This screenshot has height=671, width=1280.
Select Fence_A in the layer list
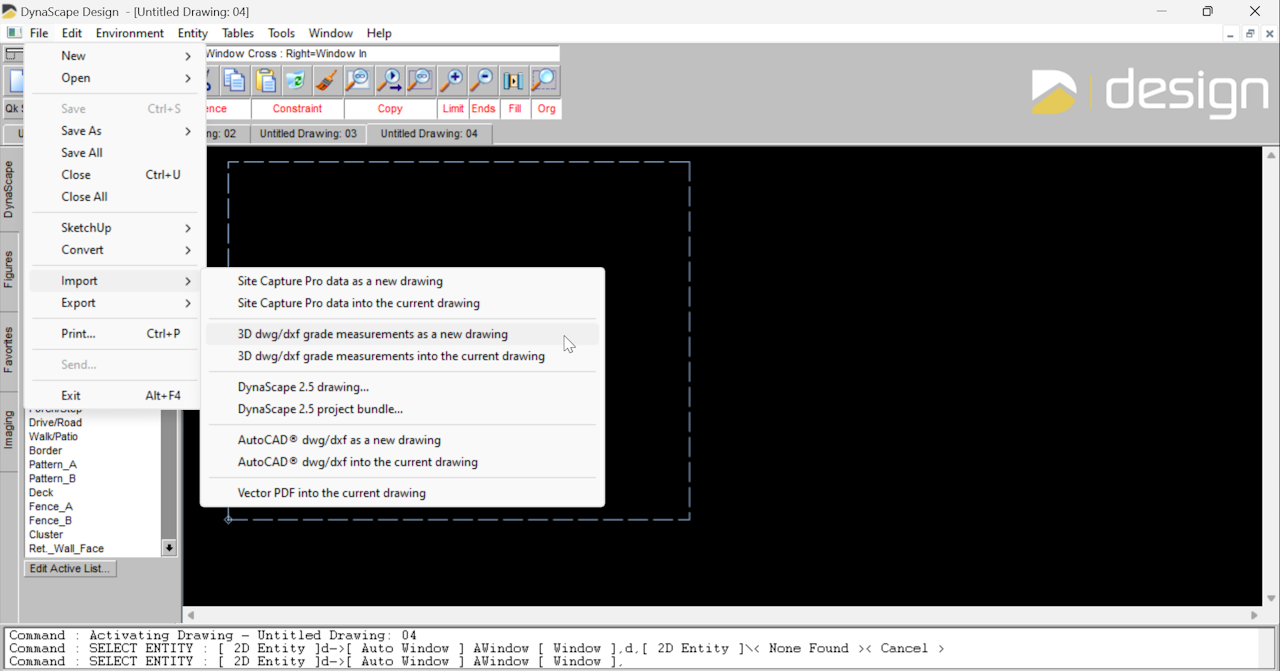click(x=51, y=507)
